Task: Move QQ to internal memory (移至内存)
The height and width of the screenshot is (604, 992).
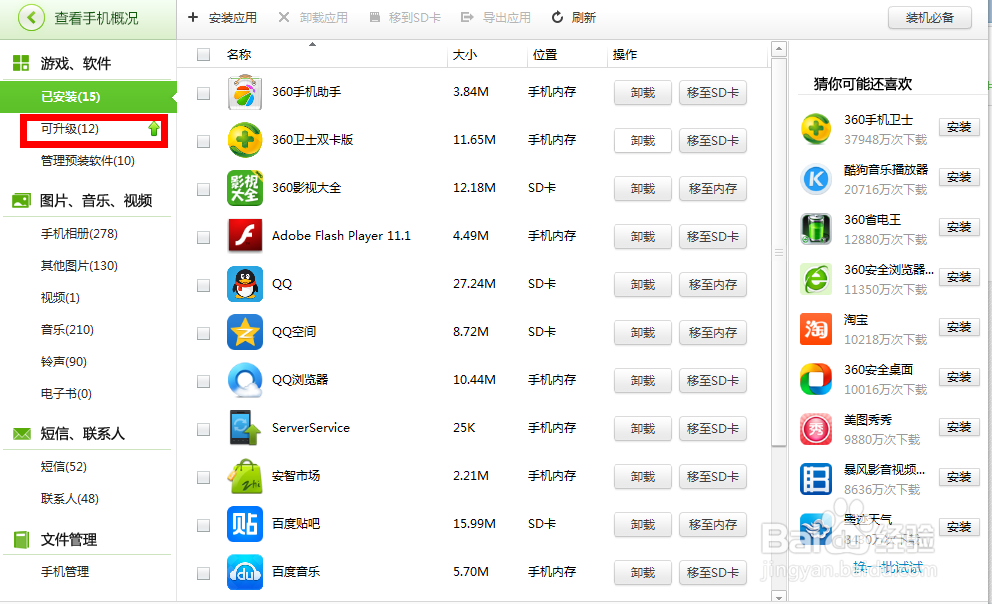Action: coord(713,285)
